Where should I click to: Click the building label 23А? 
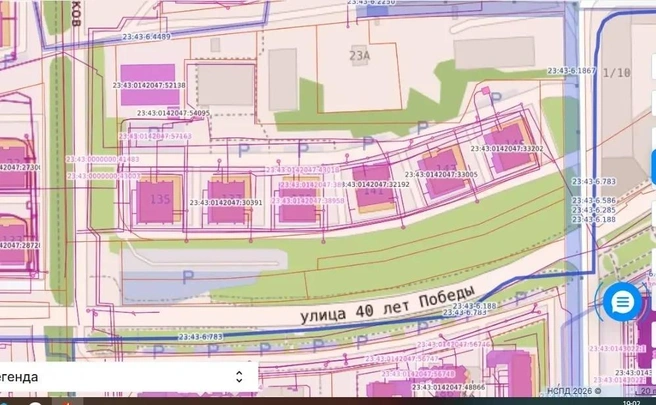pos(359,55)
